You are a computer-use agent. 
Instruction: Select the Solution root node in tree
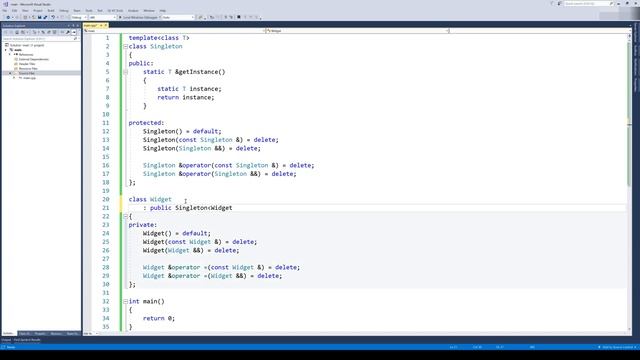(x=27, y=45)
